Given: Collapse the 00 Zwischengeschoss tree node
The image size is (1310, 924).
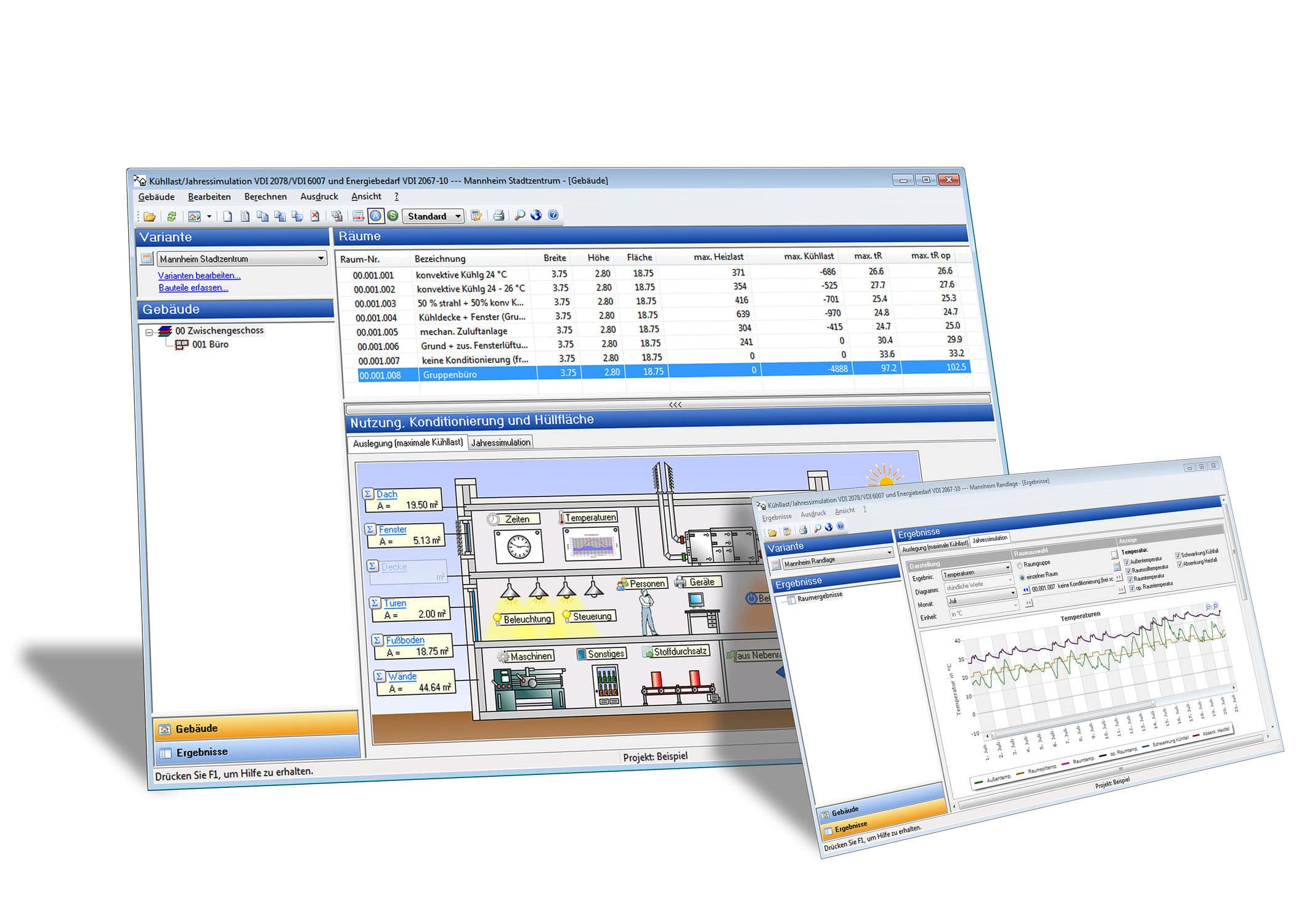Looking at the screenshot, I should [148, 330].
